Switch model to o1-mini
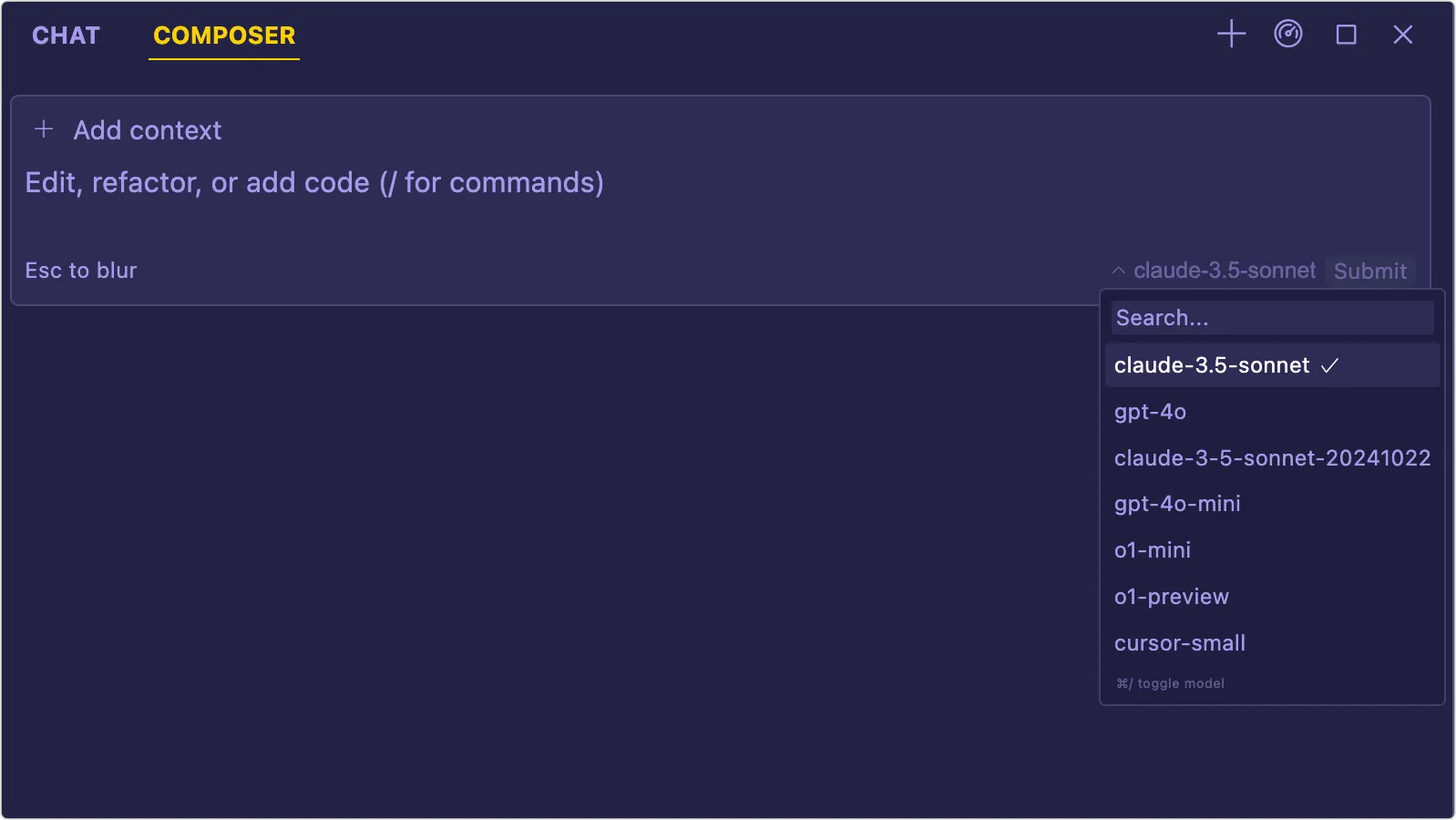The height and width of the screenshot is (820, 1456). click(1153, 550)
